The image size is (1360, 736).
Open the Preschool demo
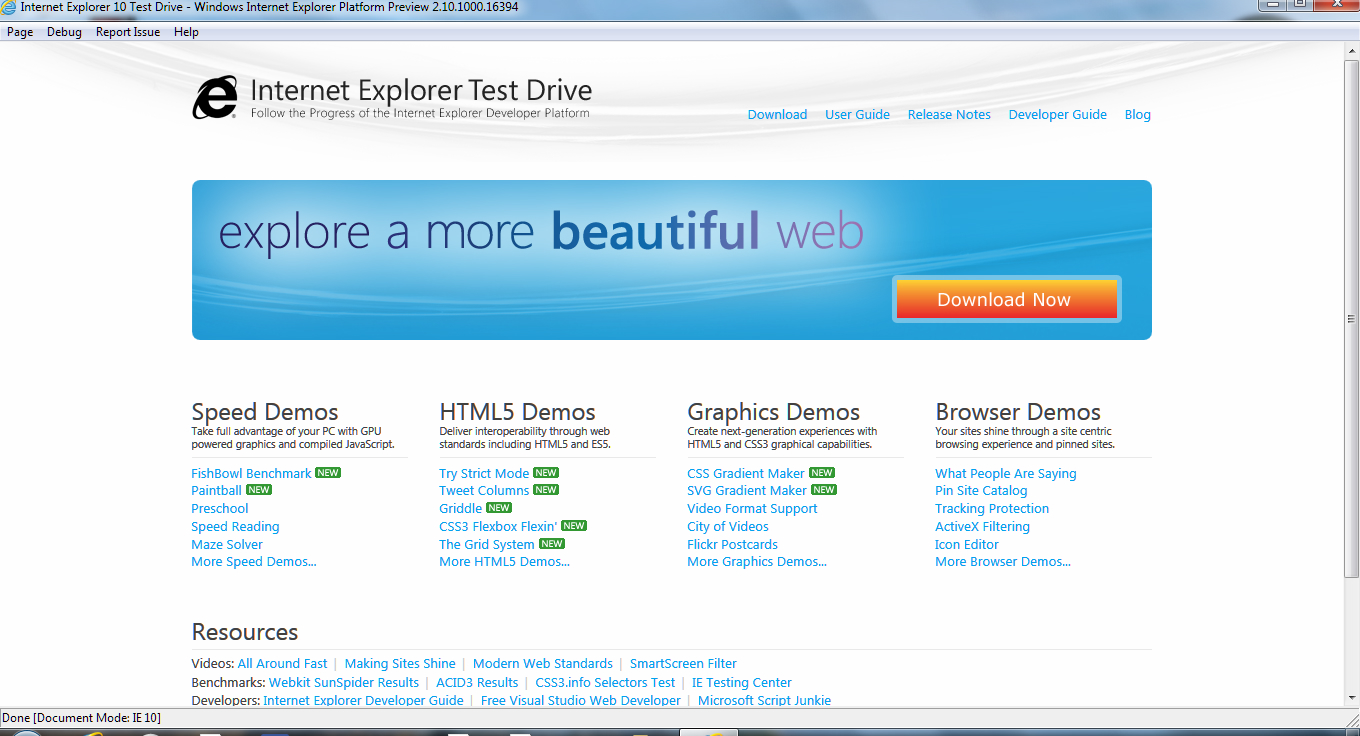click(x=220, y=509)
